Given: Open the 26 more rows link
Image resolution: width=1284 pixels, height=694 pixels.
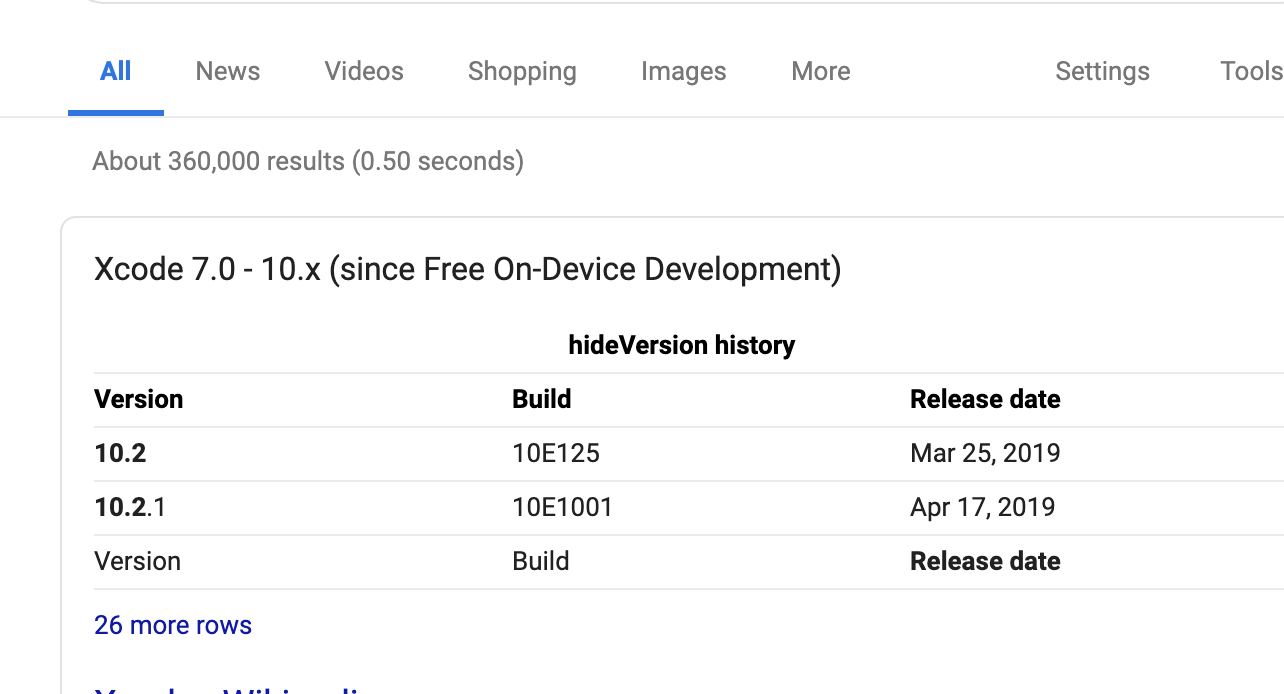Looking at the screenshot, I should 172,624.
